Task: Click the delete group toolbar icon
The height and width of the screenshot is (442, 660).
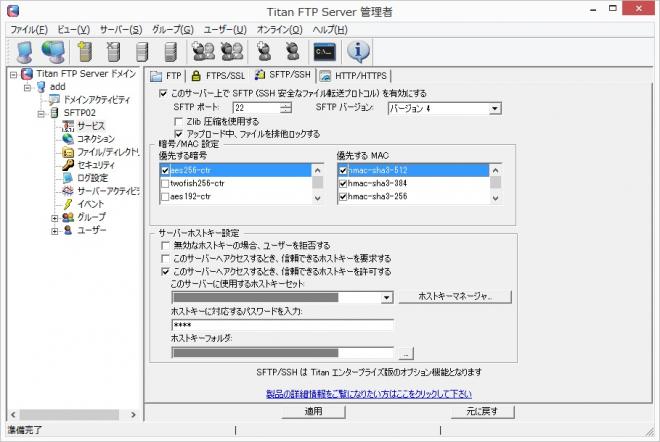Action: coord(232,51)
